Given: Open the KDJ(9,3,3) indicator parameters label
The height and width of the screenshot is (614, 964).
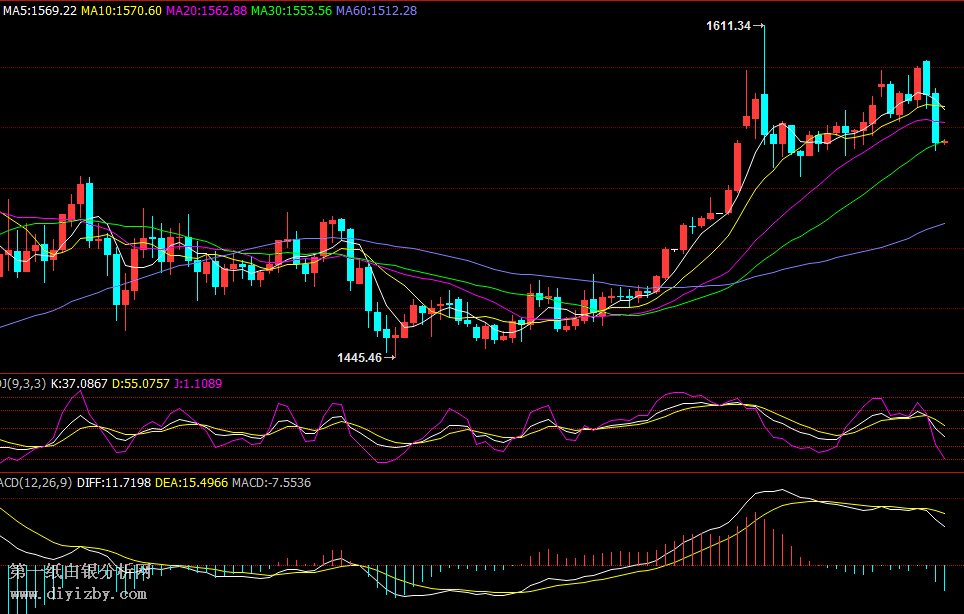Looking at the screenshot, I should pyautogui.click(x=22, y=383).
